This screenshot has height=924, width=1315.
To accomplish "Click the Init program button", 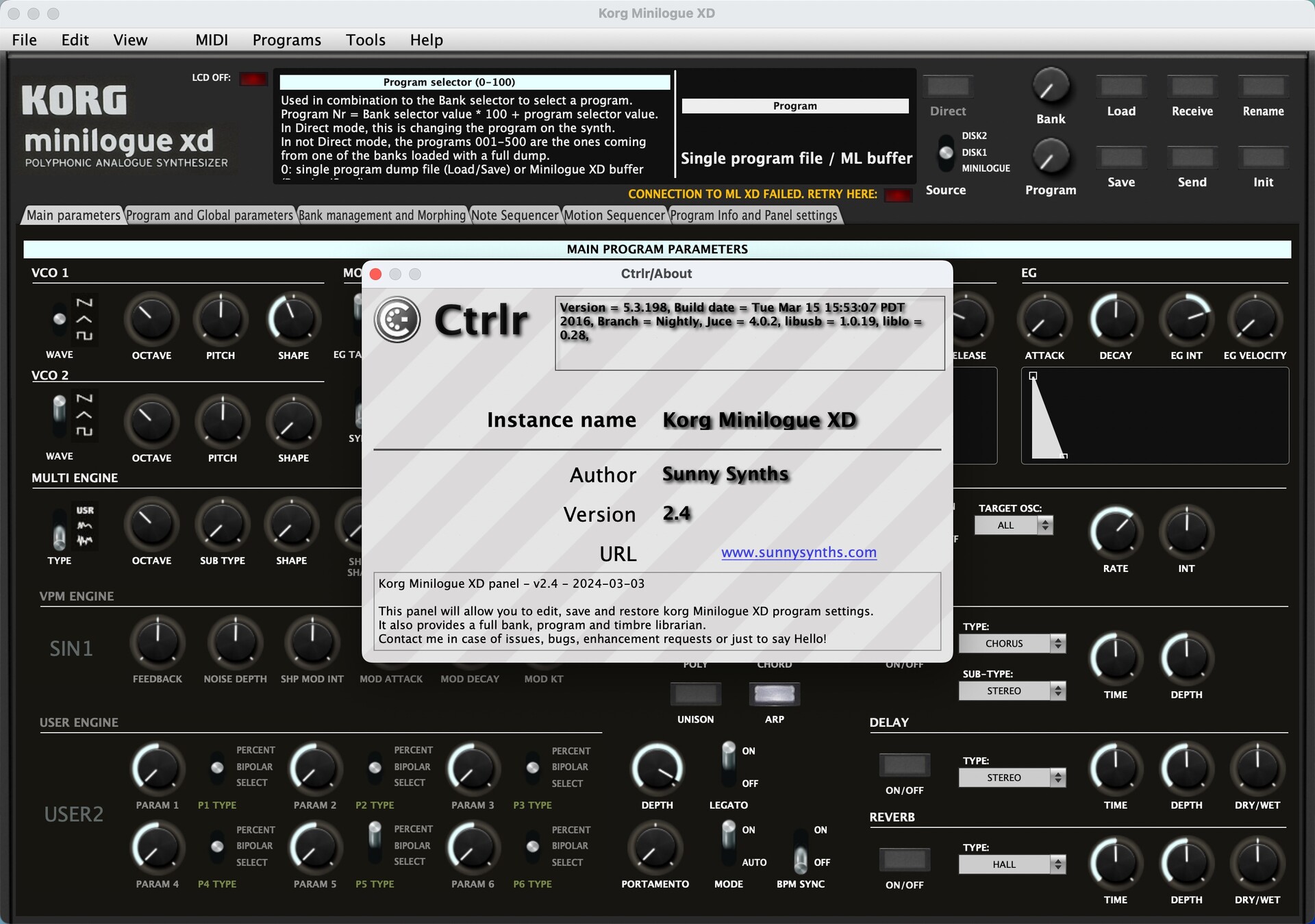I will click(x=1262, y=158).
